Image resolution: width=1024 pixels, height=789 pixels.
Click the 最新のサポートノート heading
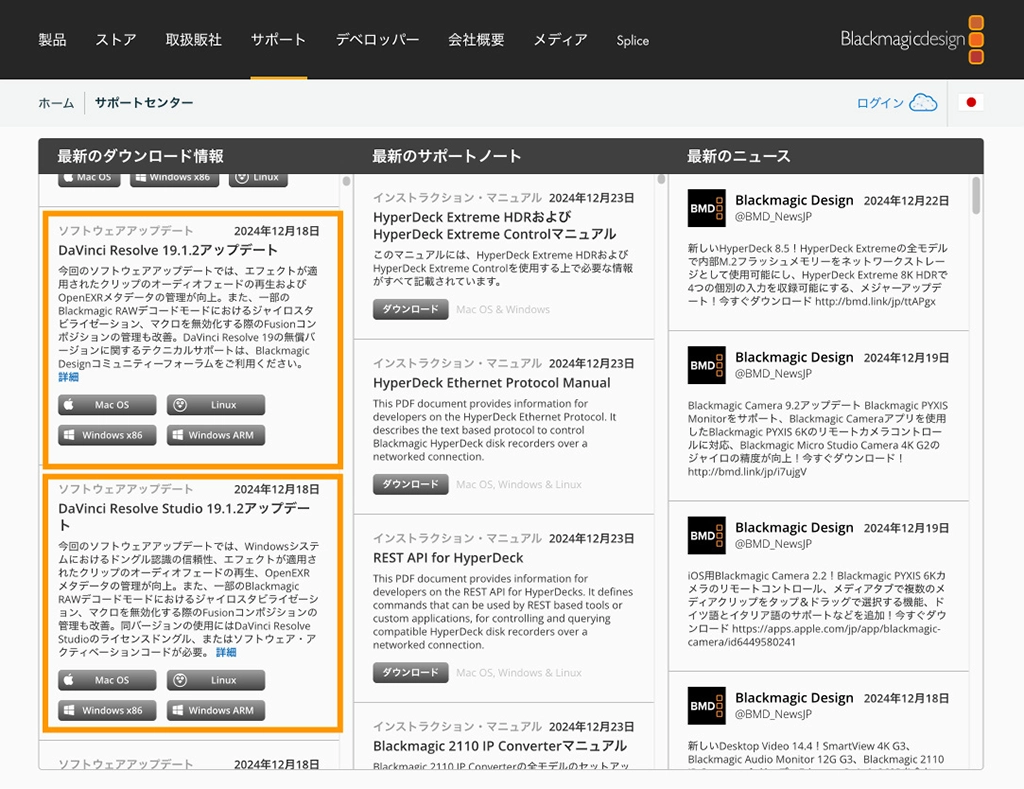coord(447,156)
